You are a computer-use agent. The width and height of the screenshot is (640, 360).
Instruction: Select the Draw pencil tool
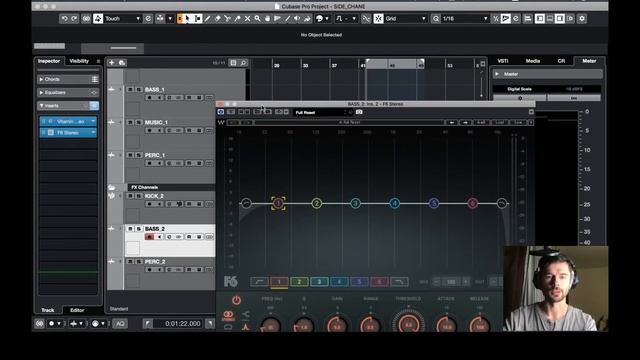207,19
